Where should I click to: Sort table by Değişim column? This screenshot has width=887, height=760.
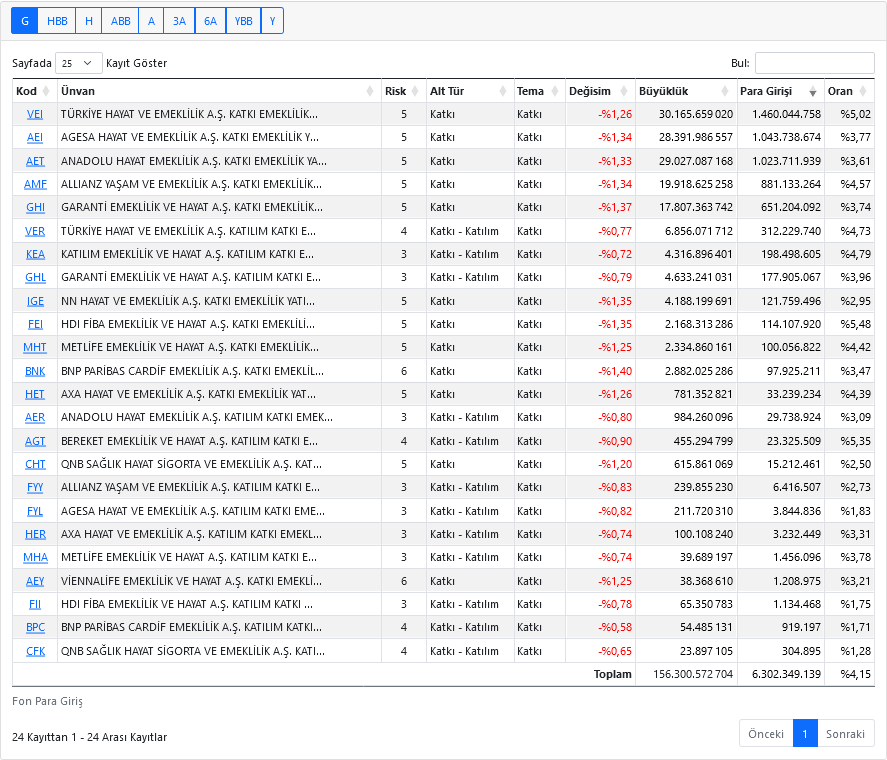point(600,91)
